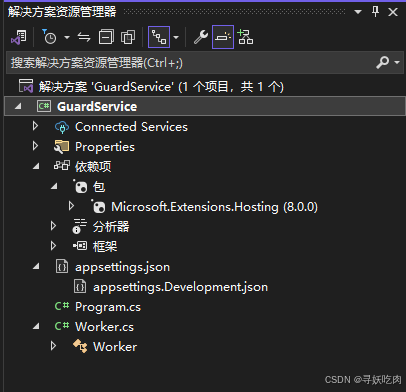Screen dimensions: 406x392
Task: Expand the 分析器 node
Action: (x=53, y=226)
